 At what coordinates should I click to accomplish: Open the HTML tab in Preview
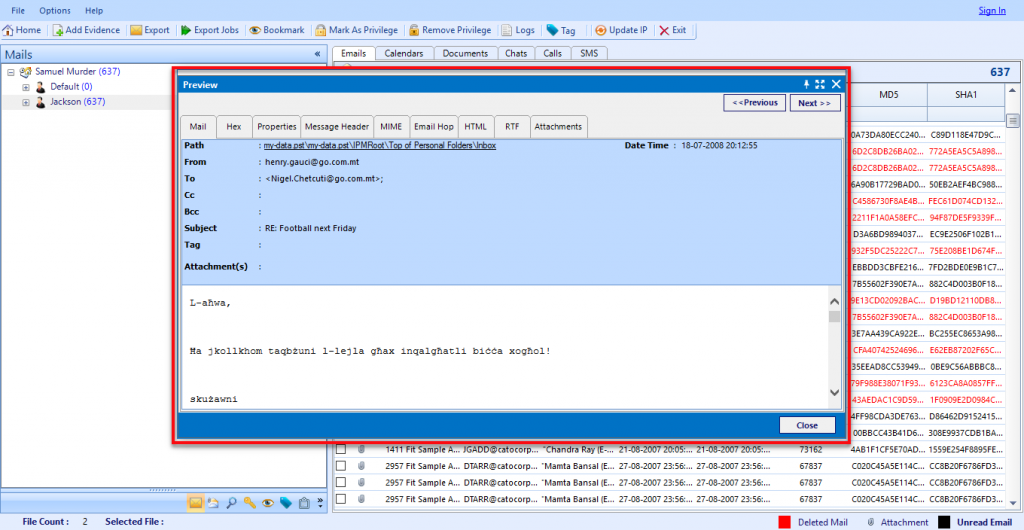(475, 127)
